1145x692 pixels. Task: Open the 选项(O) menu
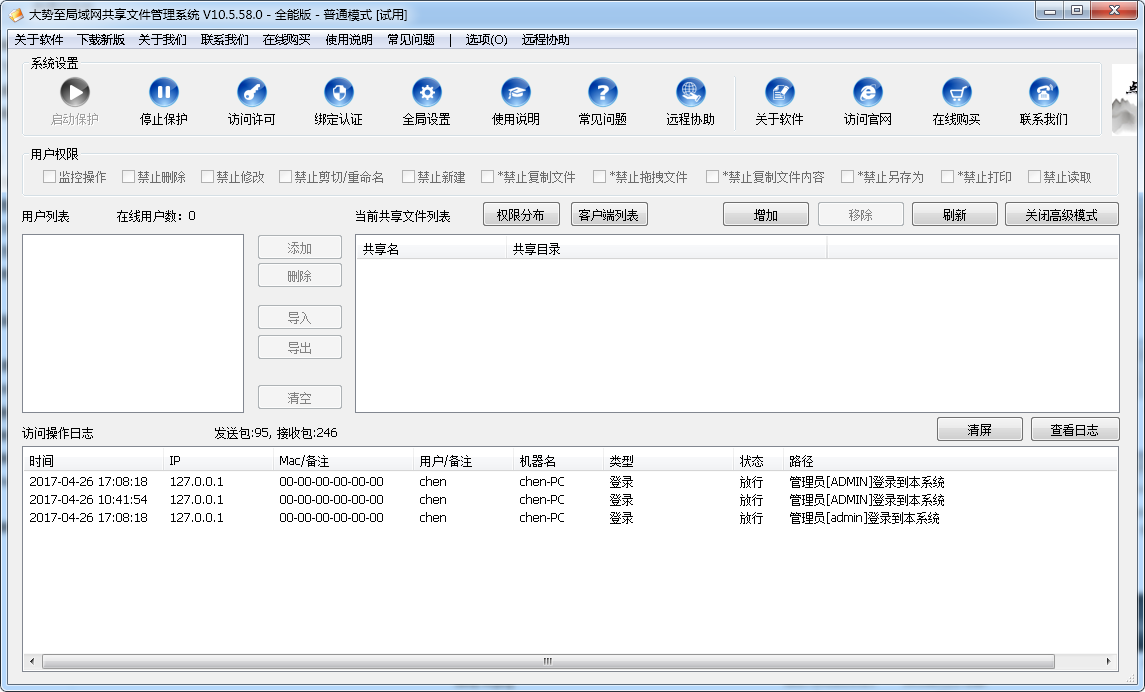pyautogui.click(x=486, y=40)
